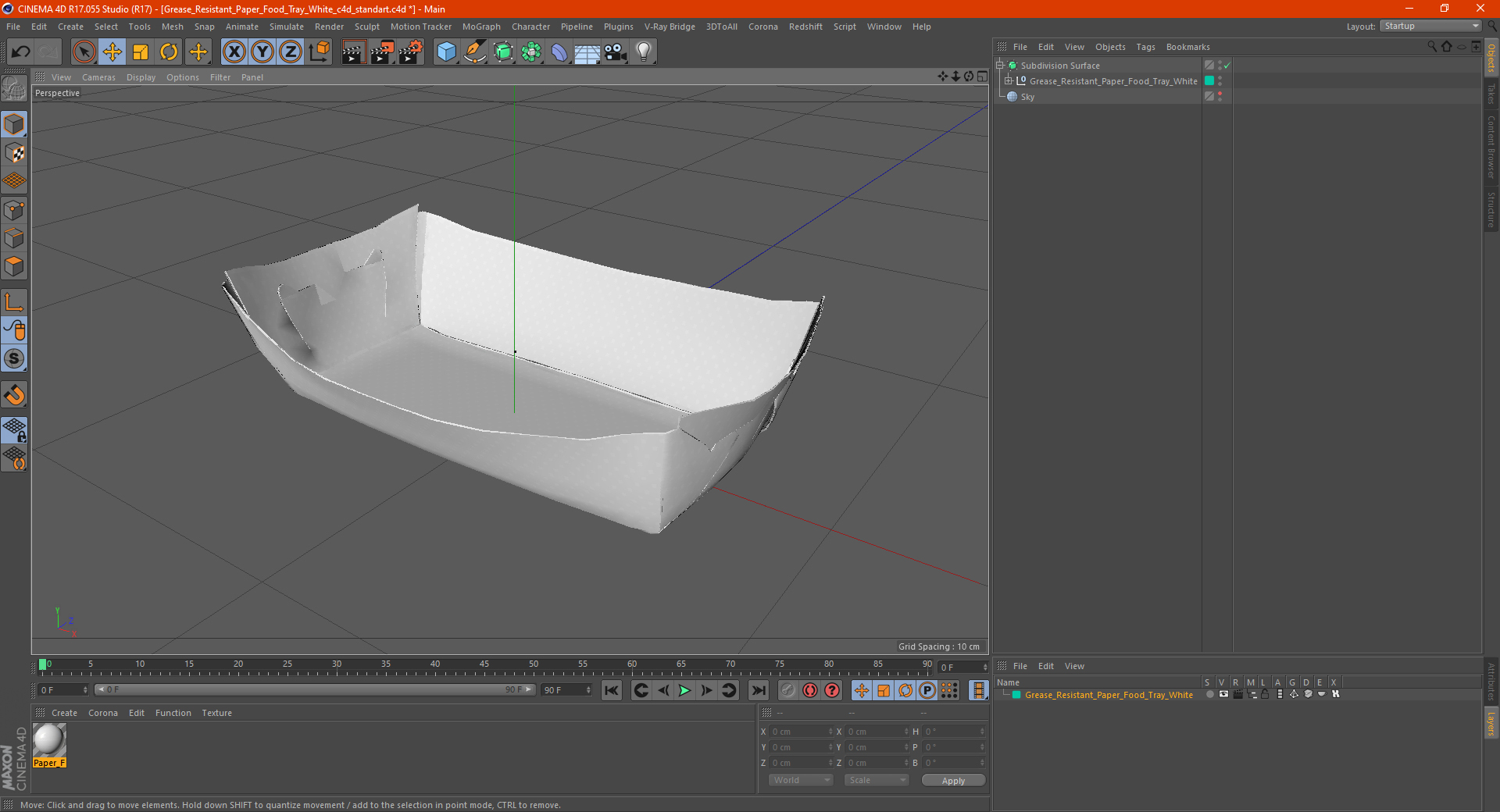
Task: Add a Camera object
Action: pos(616,52)
